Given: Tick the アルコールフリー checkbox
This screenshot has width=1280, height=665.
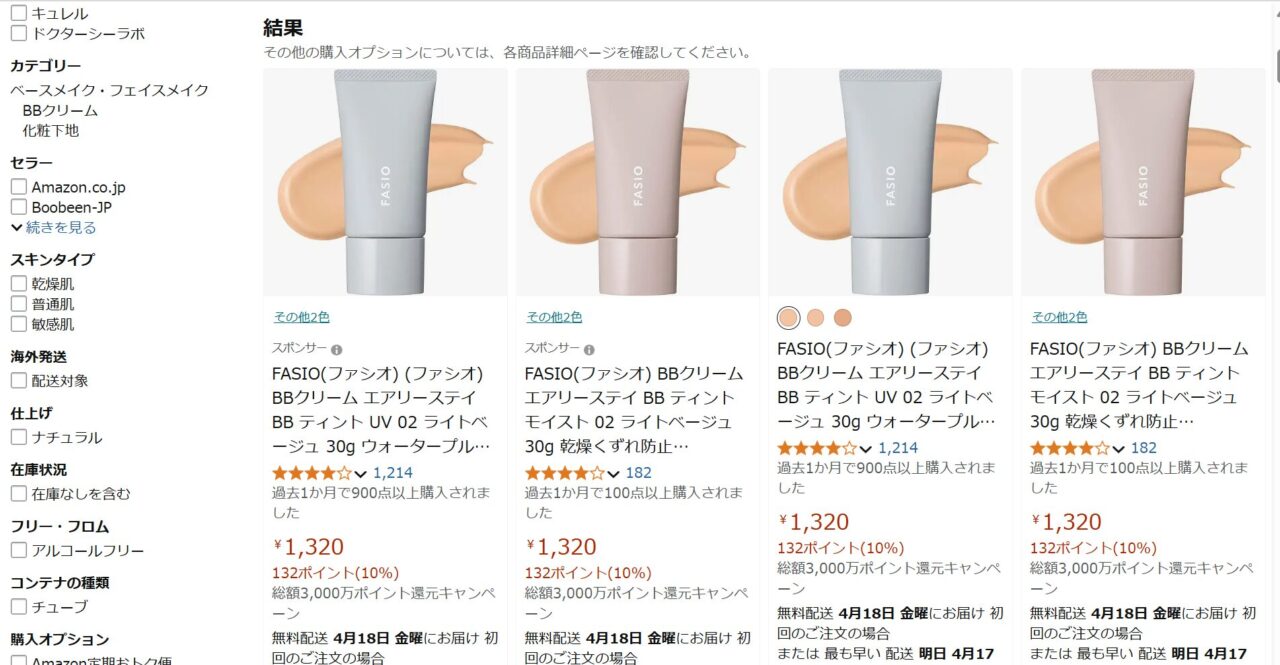Looking at the screenshot, I should tap(18, 550).
